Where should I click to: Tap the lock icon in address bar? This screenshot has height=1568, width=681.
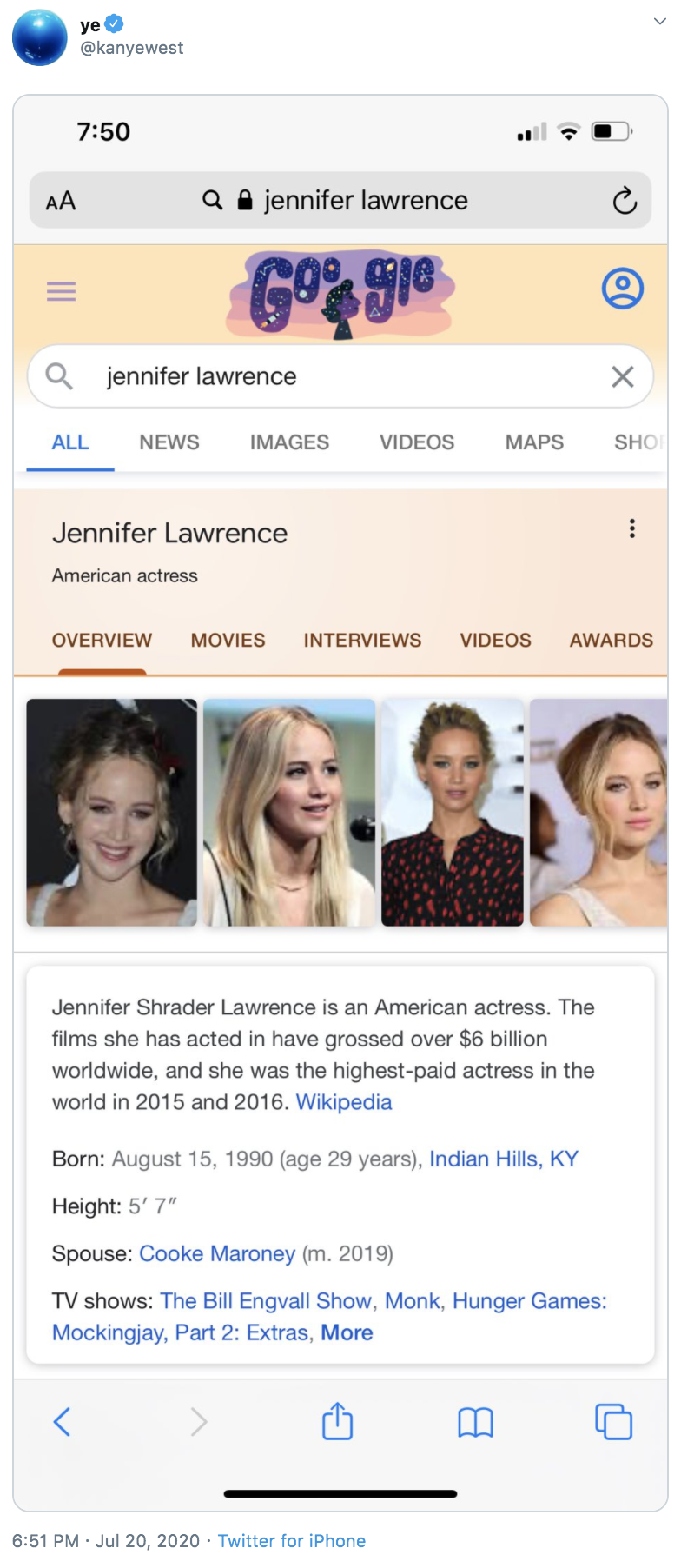[245, 200]
